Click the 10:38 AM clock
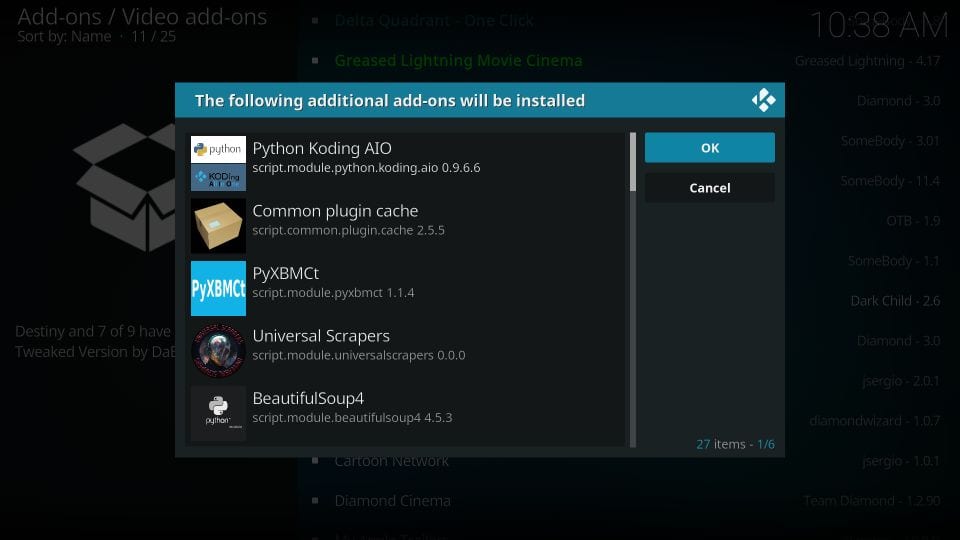The width and height of the screenshot is (960, 540). (878, 26)
